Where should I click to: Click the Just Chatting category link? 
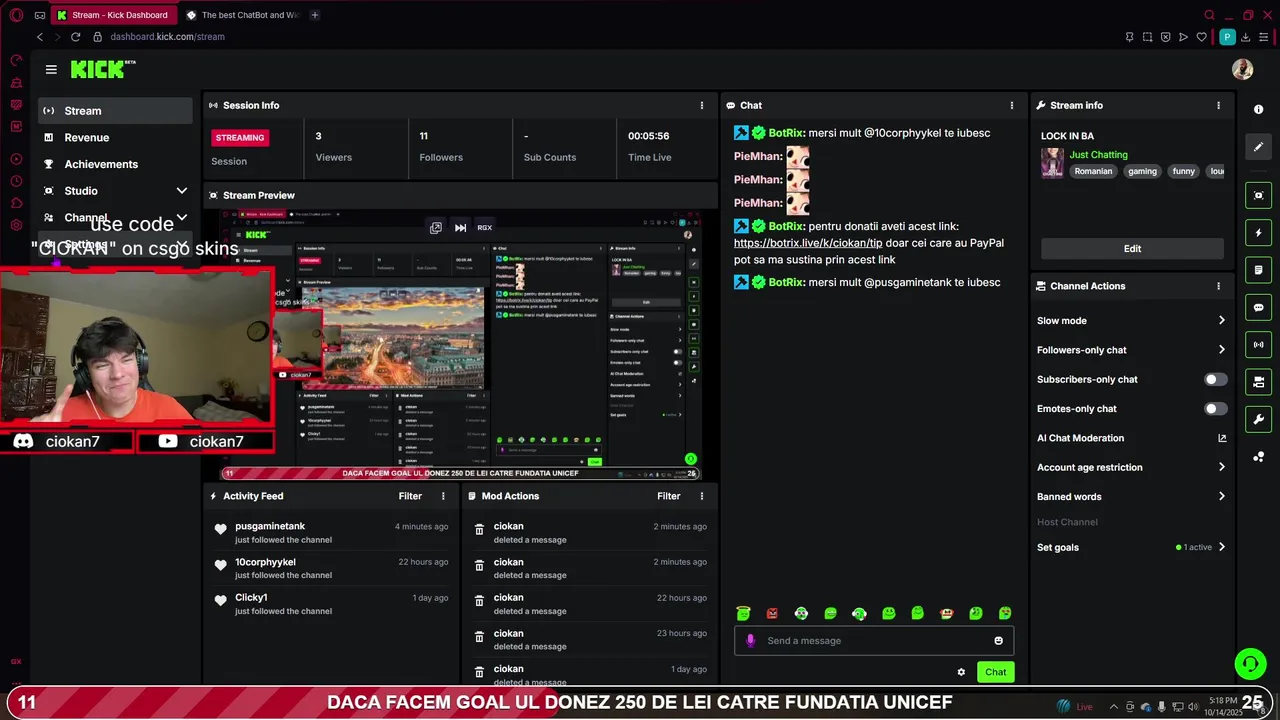coord(1098,155)
